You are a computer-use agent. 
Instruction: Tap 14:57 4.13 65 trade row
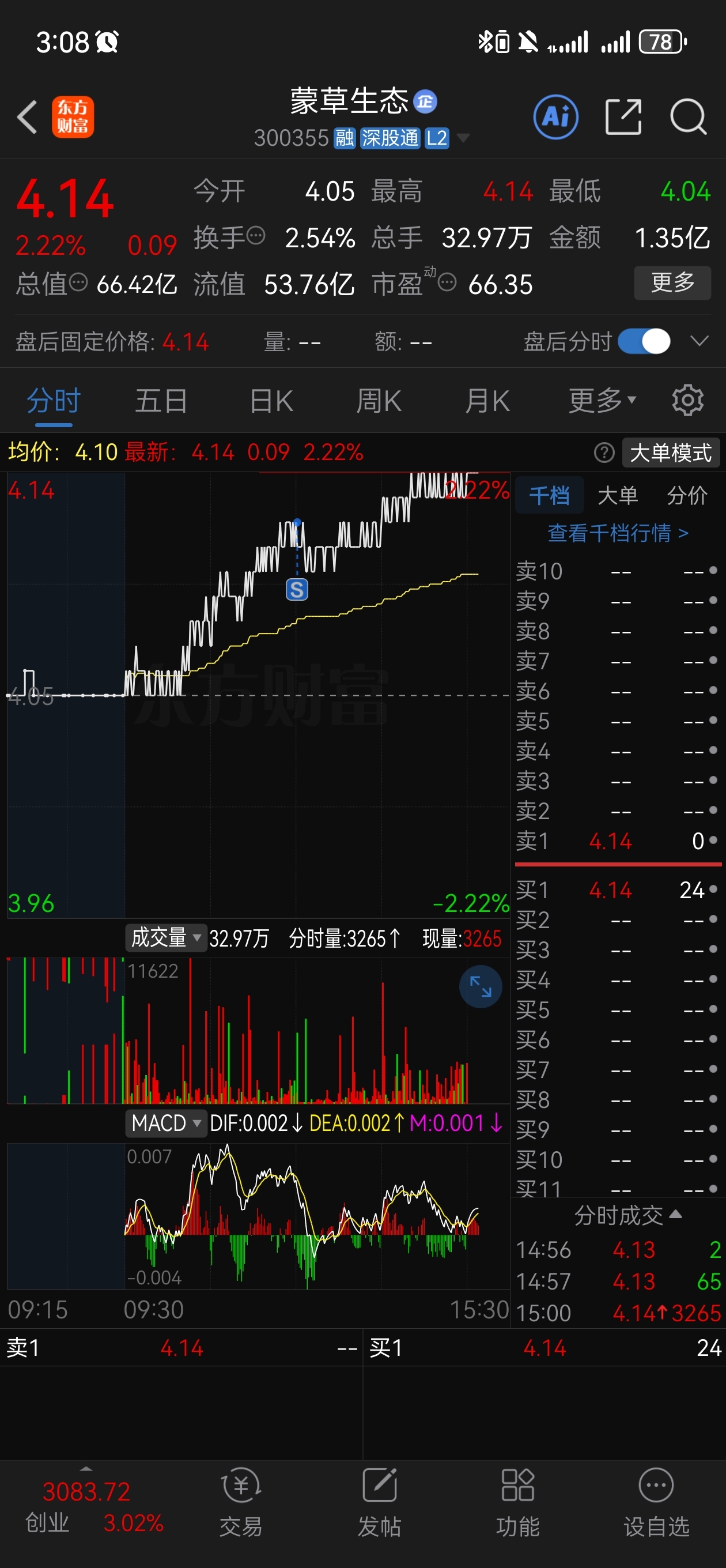pos(618,1281)
